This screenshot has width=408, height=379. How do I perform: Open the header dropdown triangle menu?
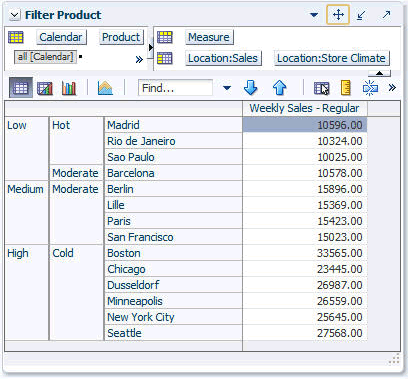pos(314,15)
